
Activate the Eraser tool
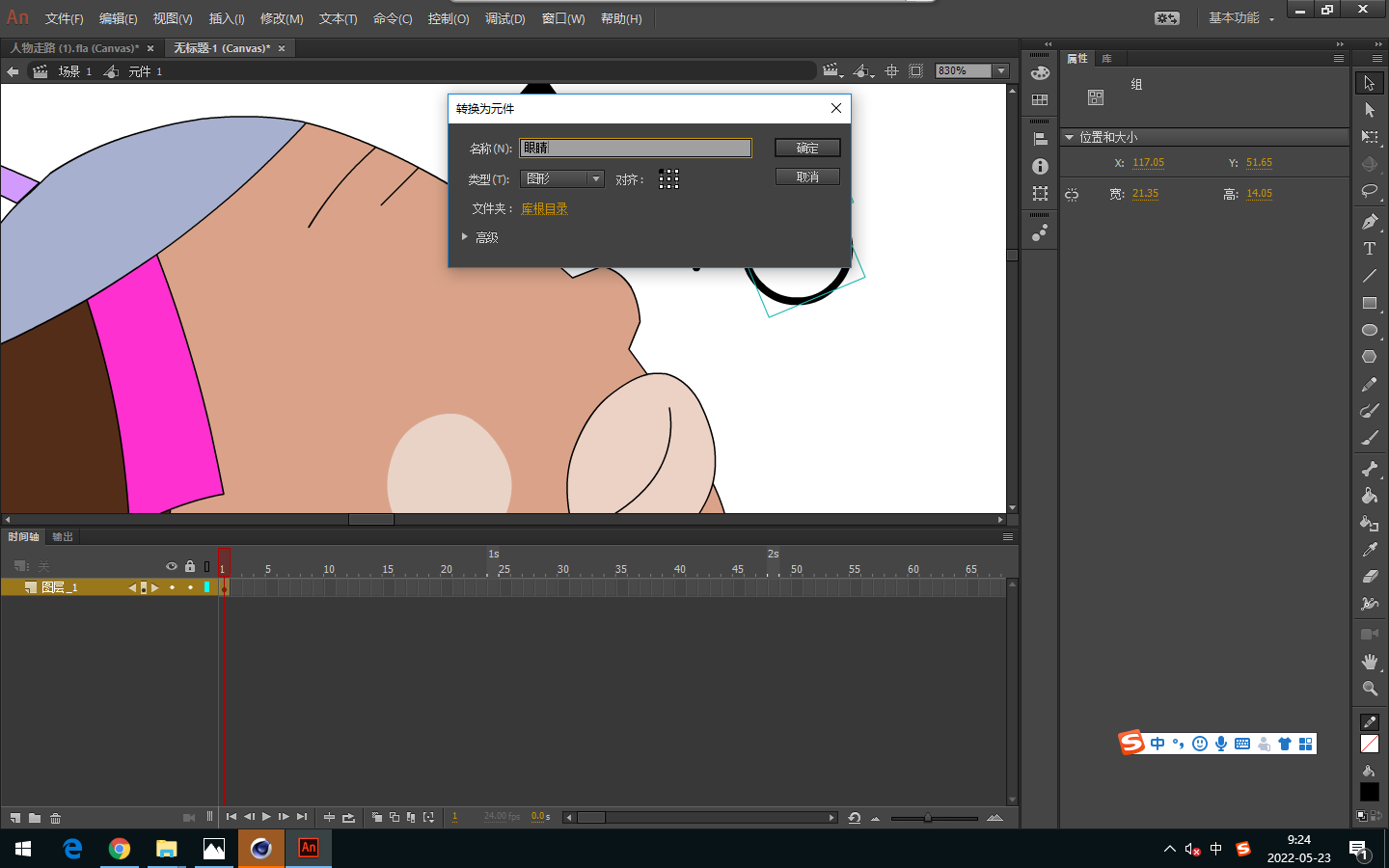coord(1369,577)
